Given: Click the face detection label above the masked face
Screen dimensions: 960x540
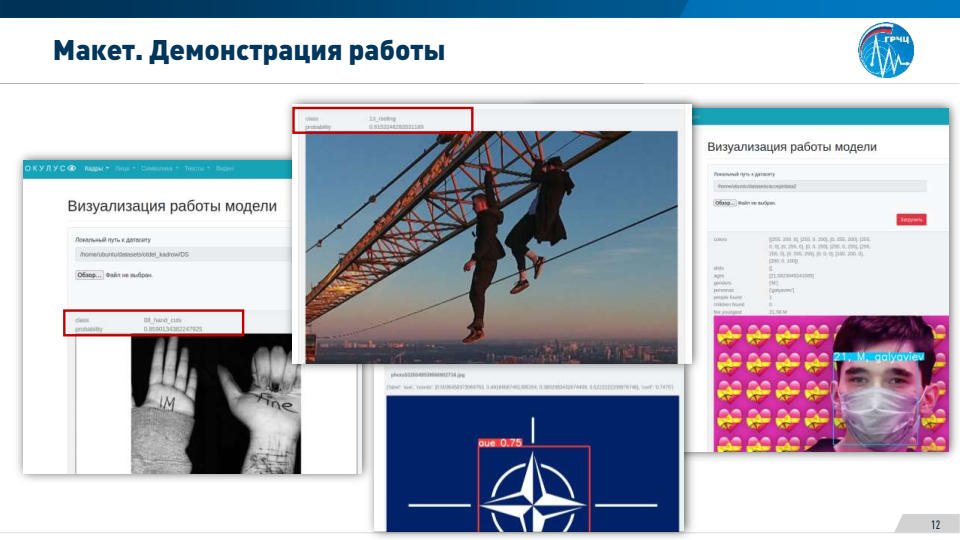Looking at the screenshot, I should [x=879, y=356].
